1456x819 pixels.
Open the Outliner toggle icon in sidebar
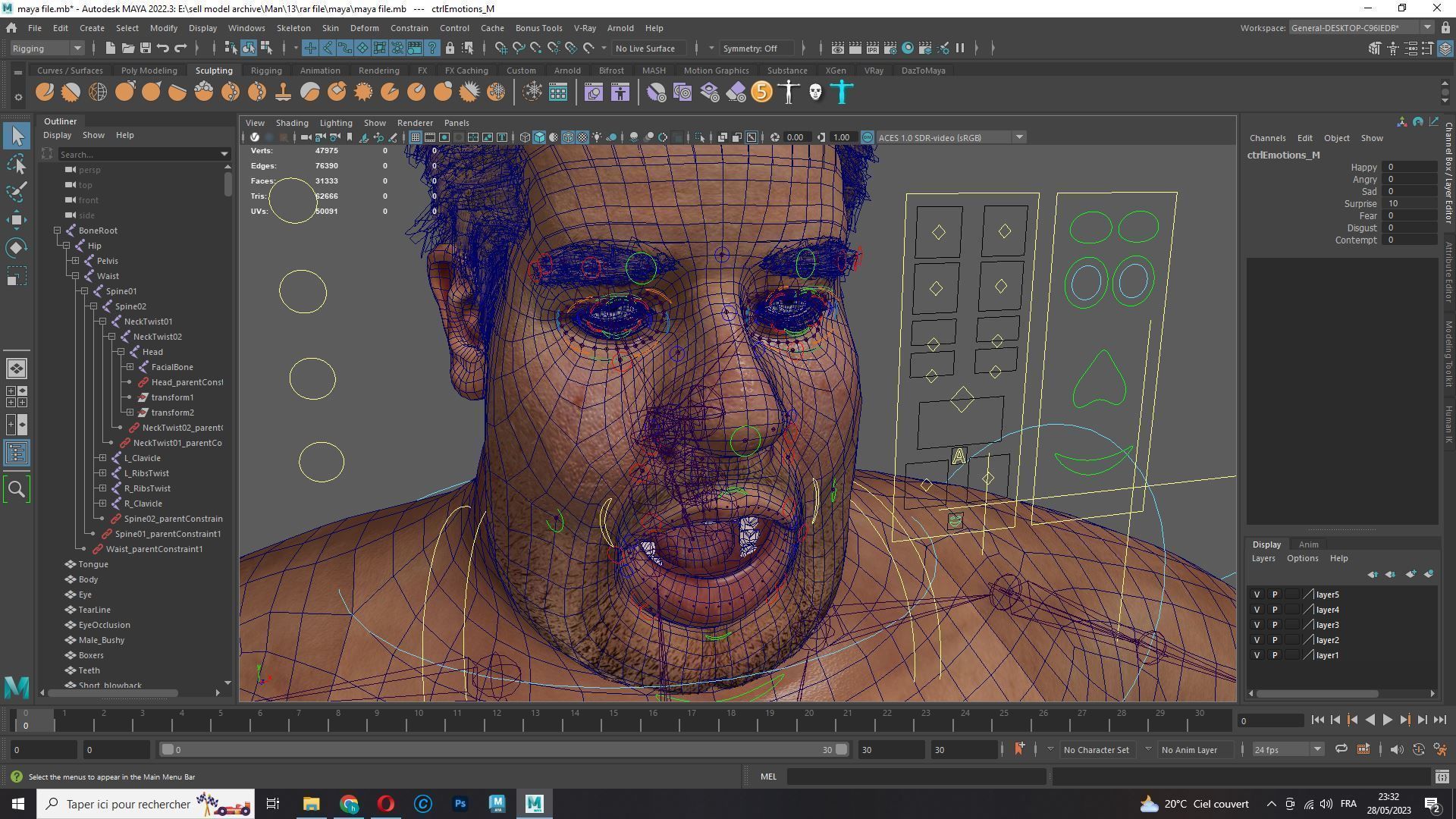(x=17, y=453)
